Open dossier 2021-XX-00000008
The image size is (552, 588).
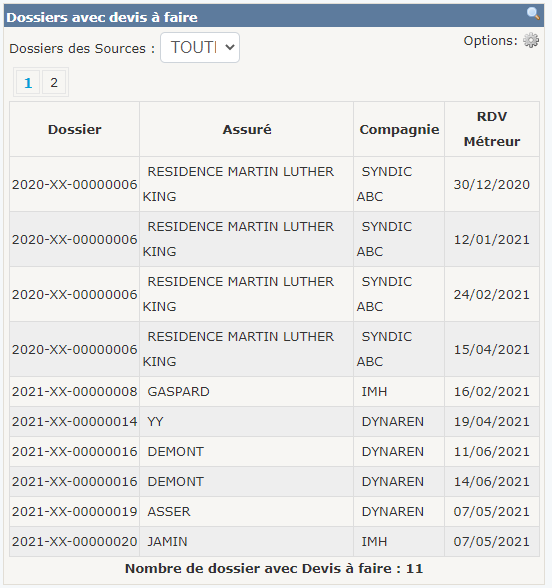coord(75,392)
